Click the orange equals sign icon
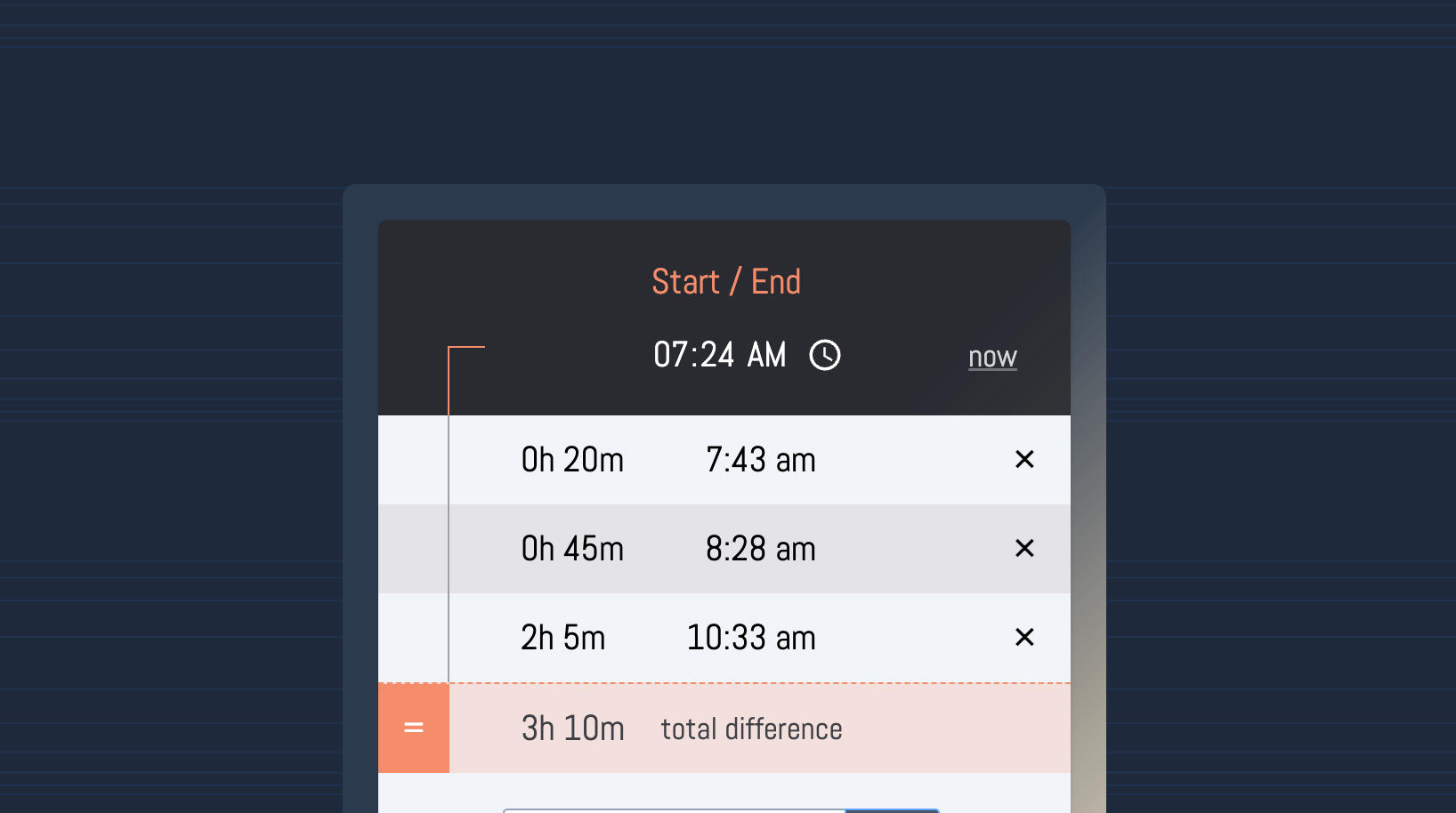The image size is (1456, 813). (414, 728)
